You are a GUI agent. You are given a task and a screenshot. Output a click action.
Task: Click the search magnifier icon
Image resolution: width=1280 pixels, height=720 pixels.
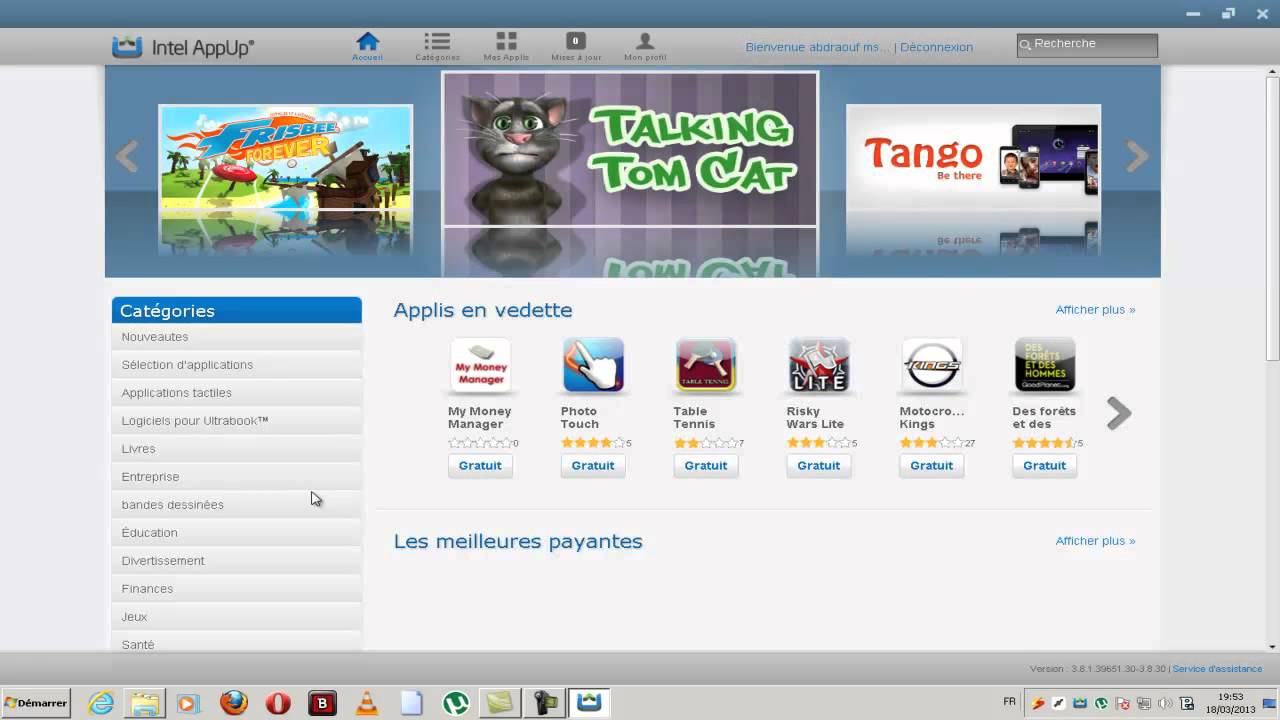tap(1025, 45)
